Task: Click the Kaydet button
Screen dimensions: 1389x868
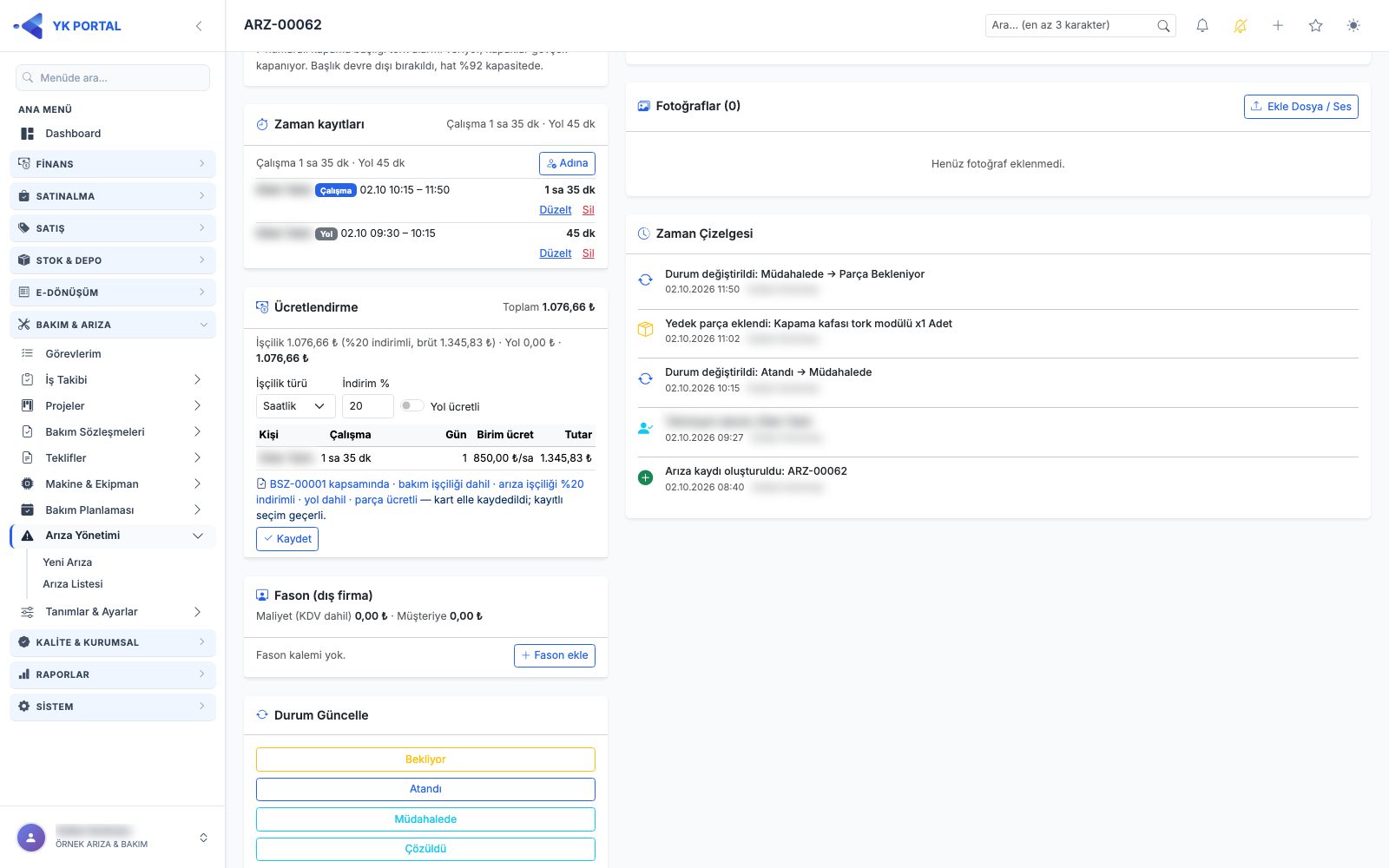Action: click(287, 539)
